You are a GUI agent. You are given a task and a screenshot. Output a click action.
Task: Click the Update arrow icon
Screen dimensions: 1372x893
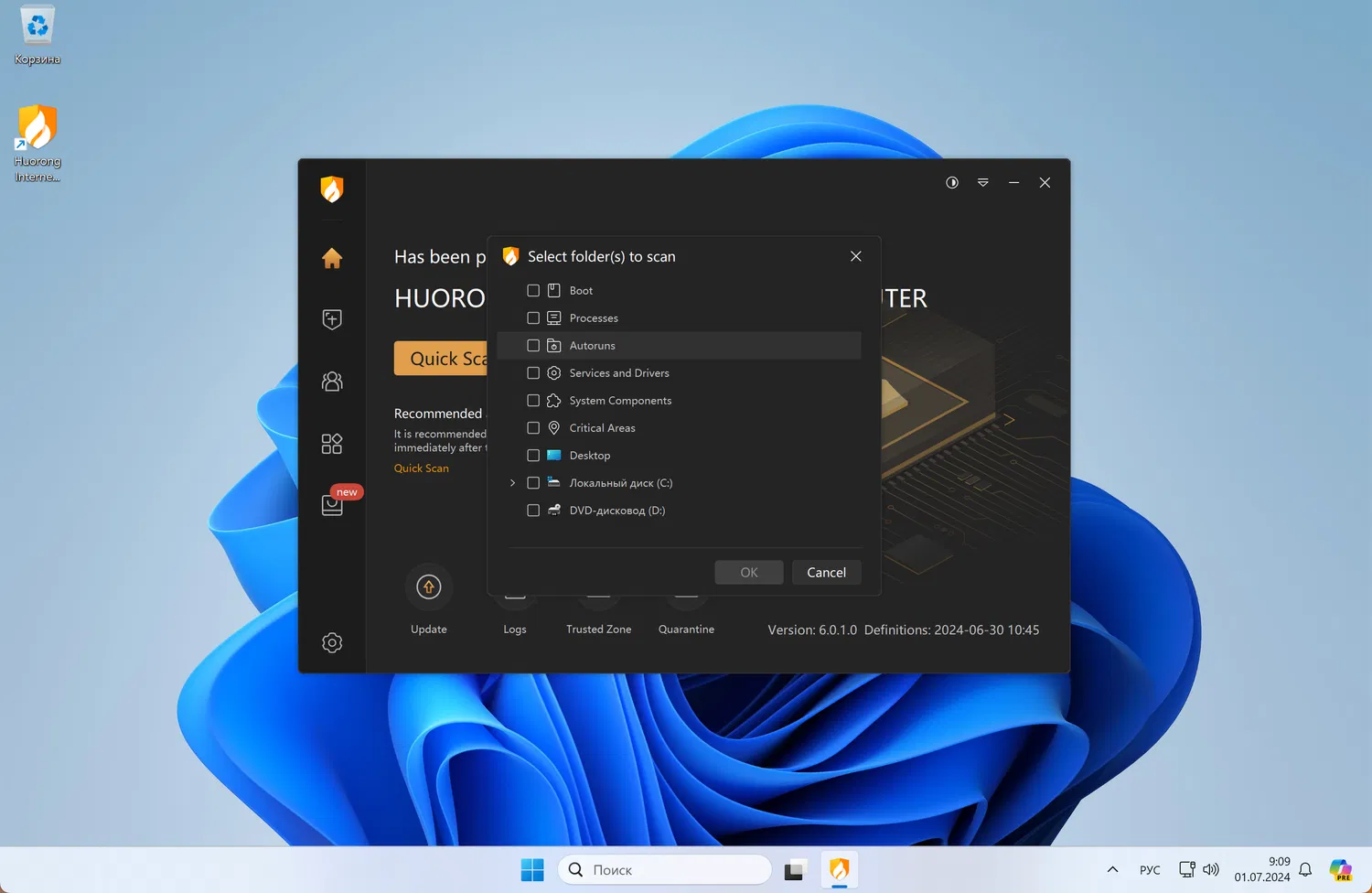click(x=429, y=587)
